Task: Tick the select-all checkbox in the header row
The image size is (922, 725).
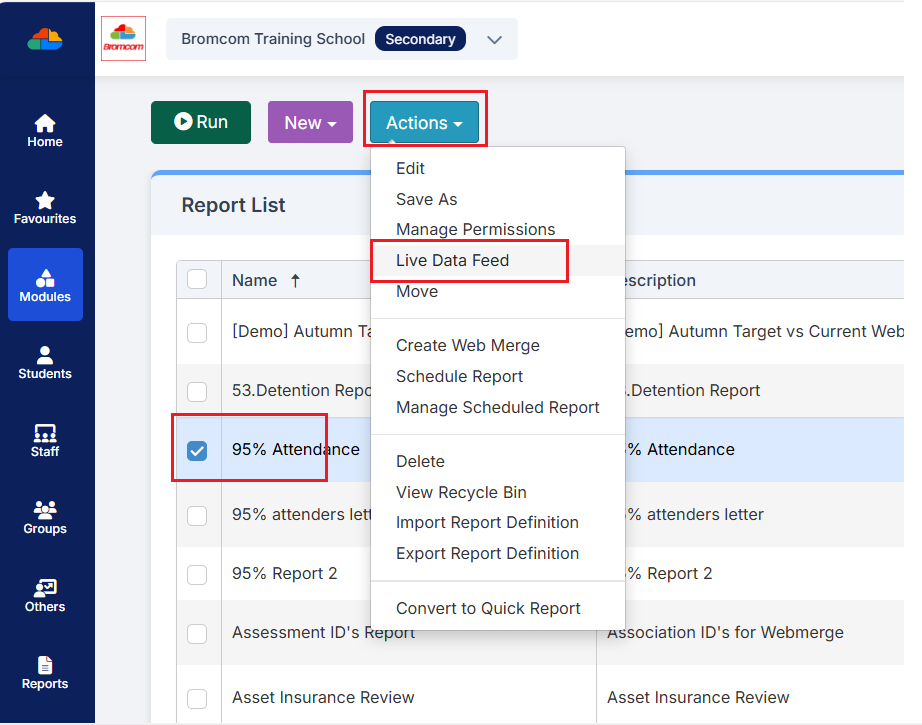Action: (x=197, y=280)
